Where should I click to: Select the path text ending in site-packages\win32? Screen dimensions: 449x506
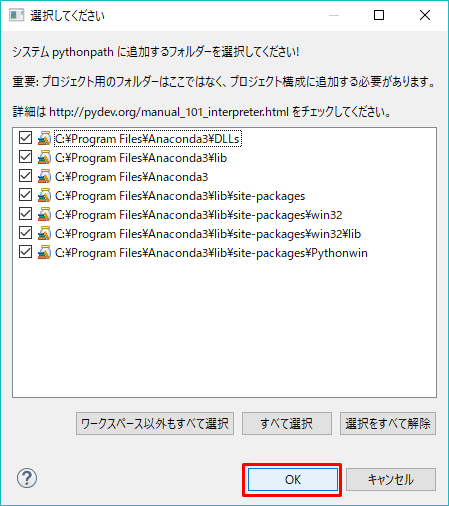pyautogui.click(x=199, y=215)
